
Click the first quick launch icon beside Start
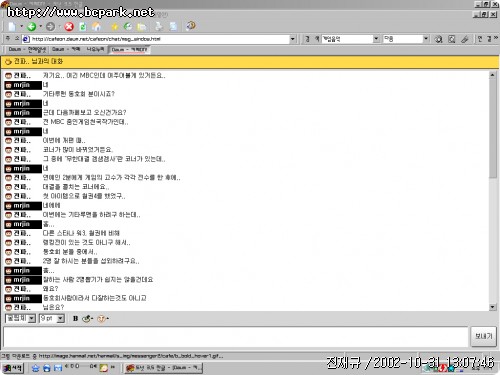[x=36, y=368]
